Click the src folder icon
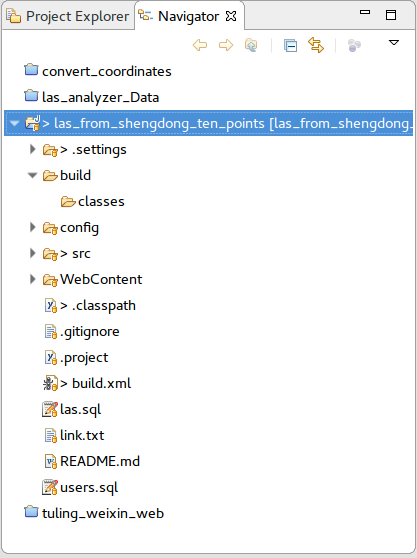The width and height of the screenshot is (417, 558). pyautogui.click(x=50, y=254)
